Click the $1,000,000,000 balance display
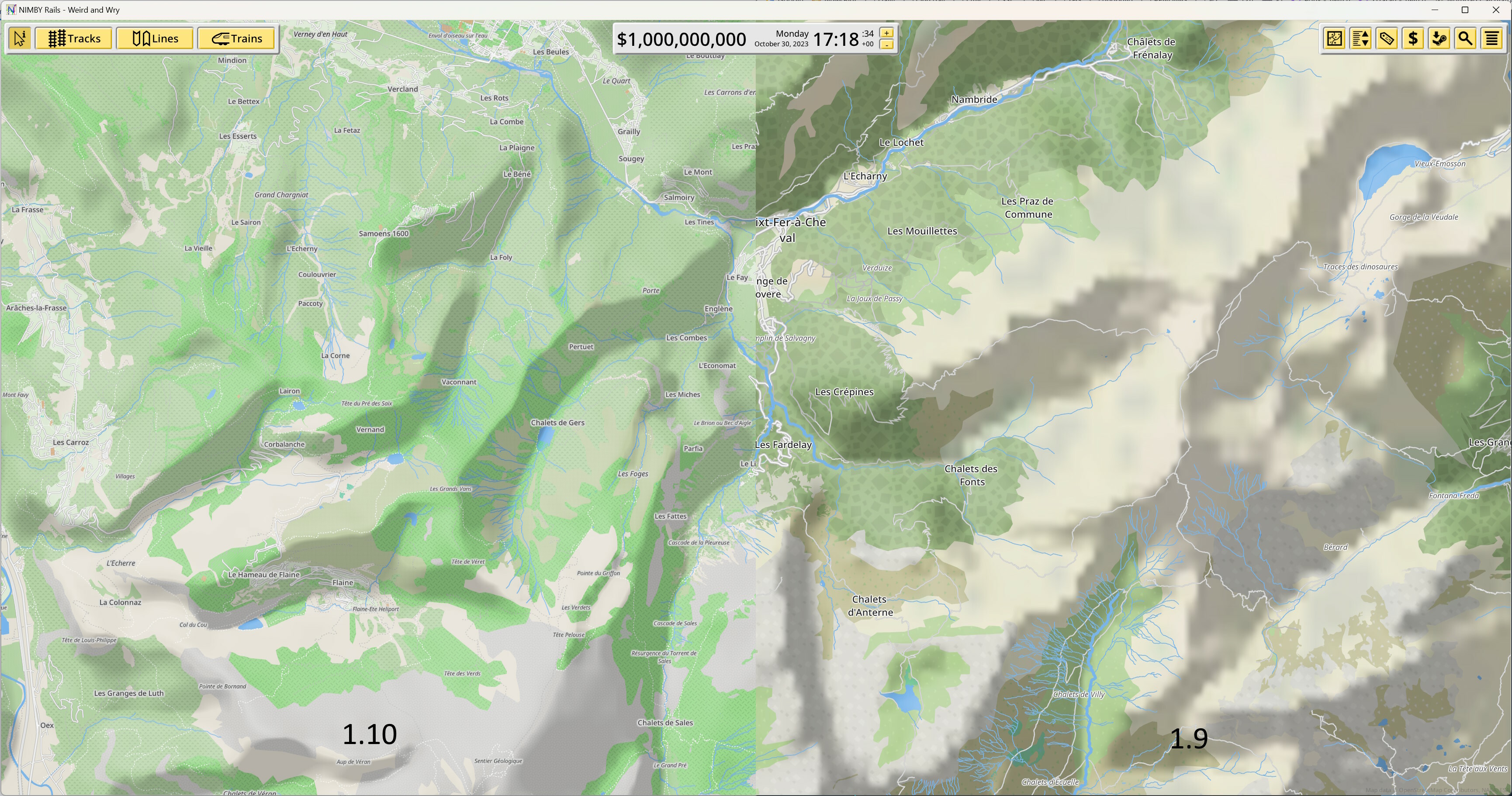 pyautogui.click(x=681, y=39)
